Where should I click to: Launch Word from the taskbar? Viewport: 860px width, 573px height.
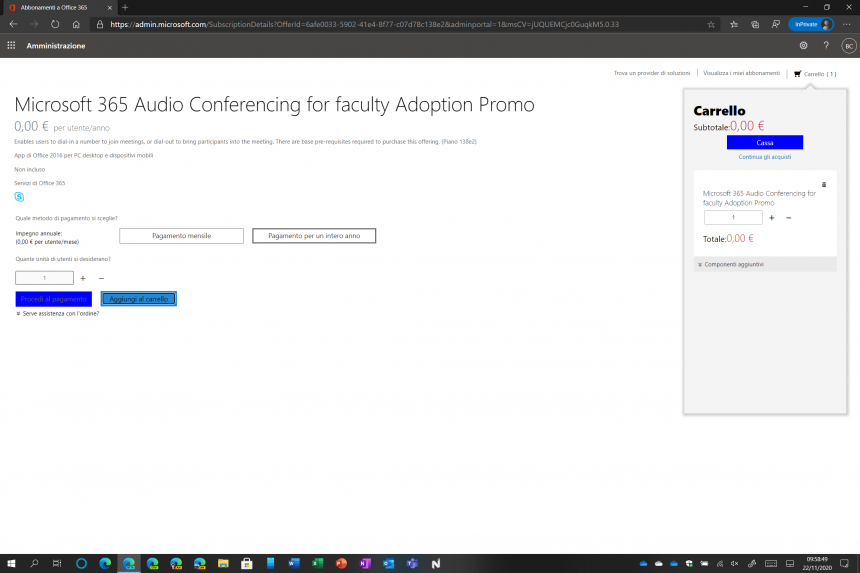[293, 563]
